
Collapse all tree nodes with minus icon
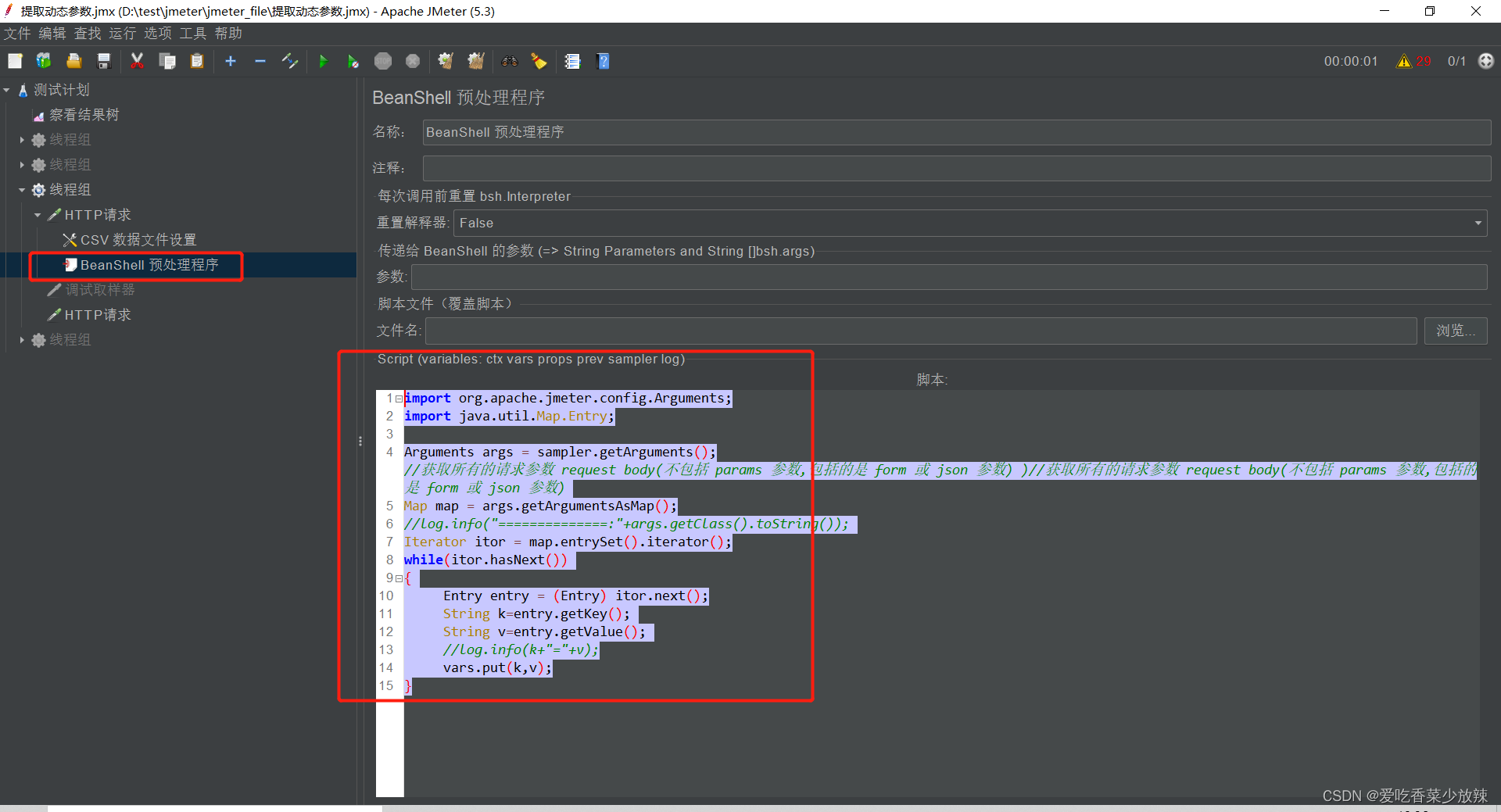(260, 61)
